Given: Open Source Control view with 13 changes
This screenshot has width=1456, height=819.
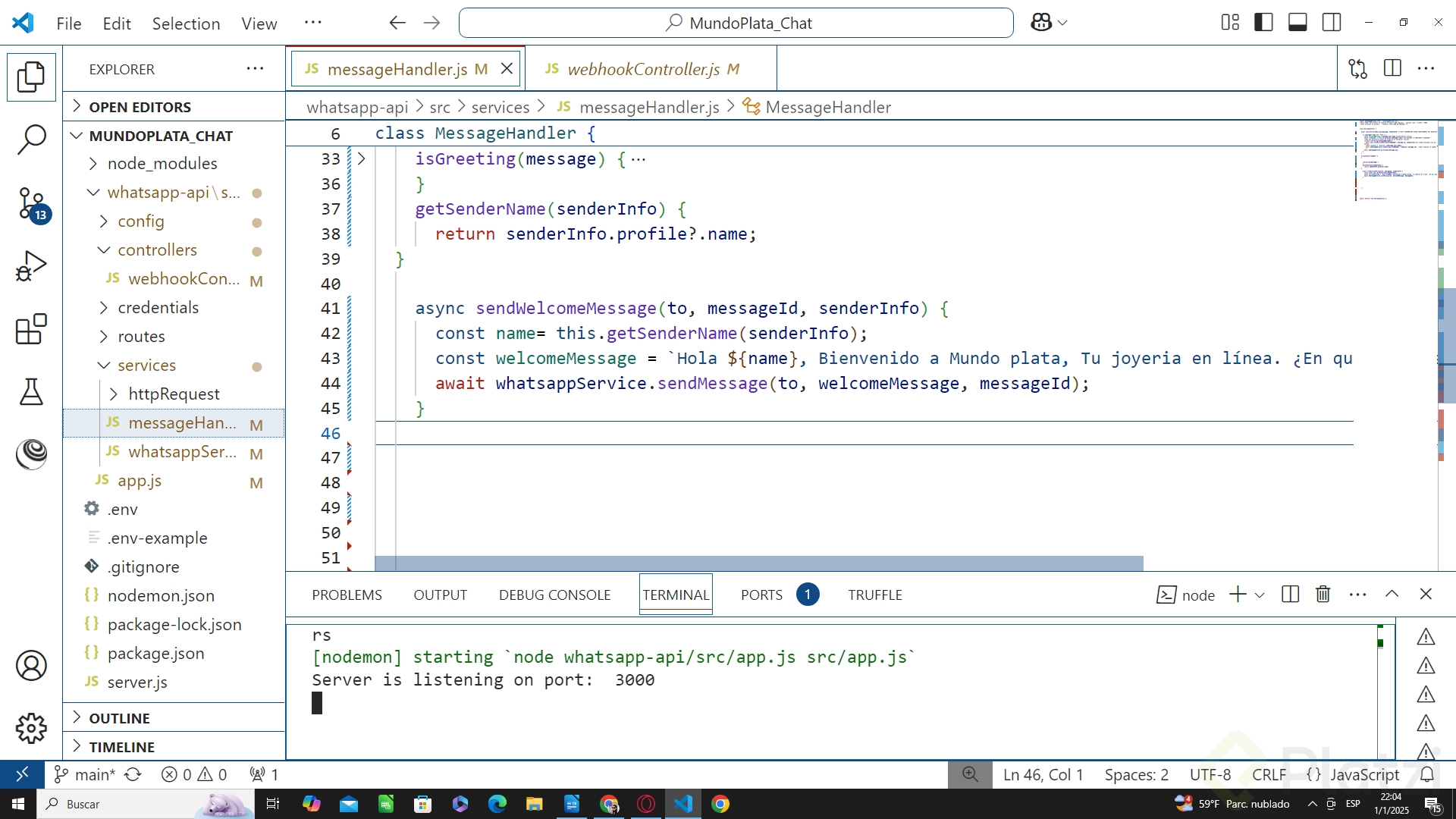Looking at the screenshot, I should tap(31, 204).
